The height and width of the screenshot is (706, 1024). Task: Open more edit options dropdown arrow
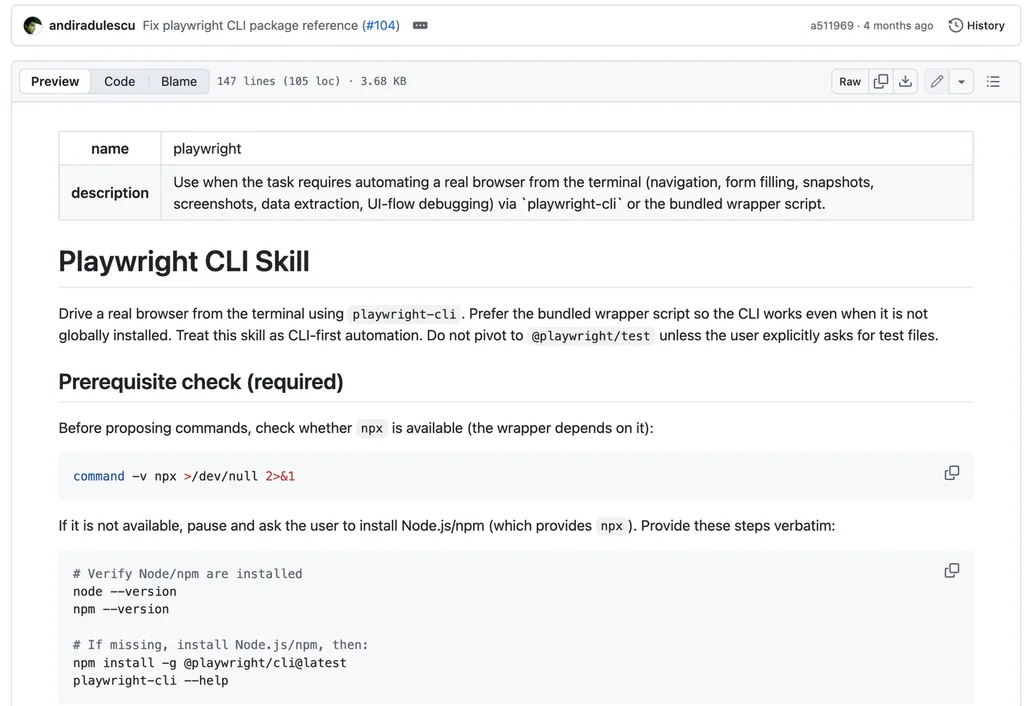point(961,82)
